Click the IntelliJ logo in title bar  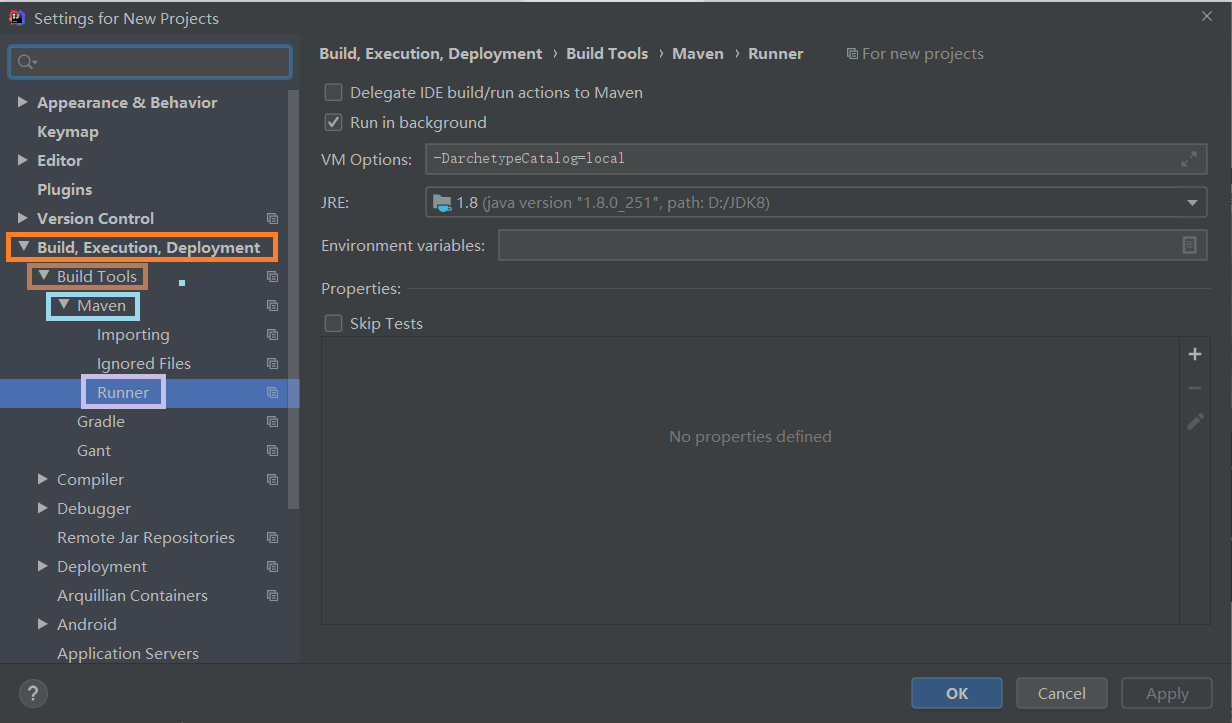[x=17, y=17]
